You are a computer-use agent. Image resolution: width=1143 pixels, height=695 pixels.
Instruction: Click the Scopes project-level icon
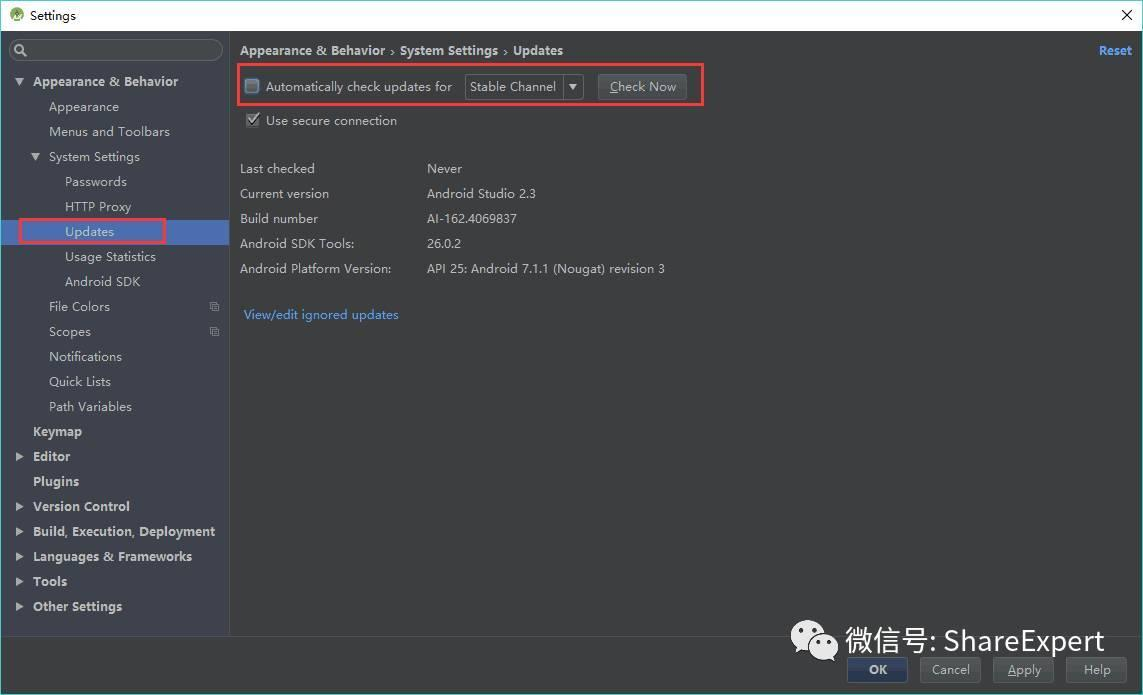[214, 332]
